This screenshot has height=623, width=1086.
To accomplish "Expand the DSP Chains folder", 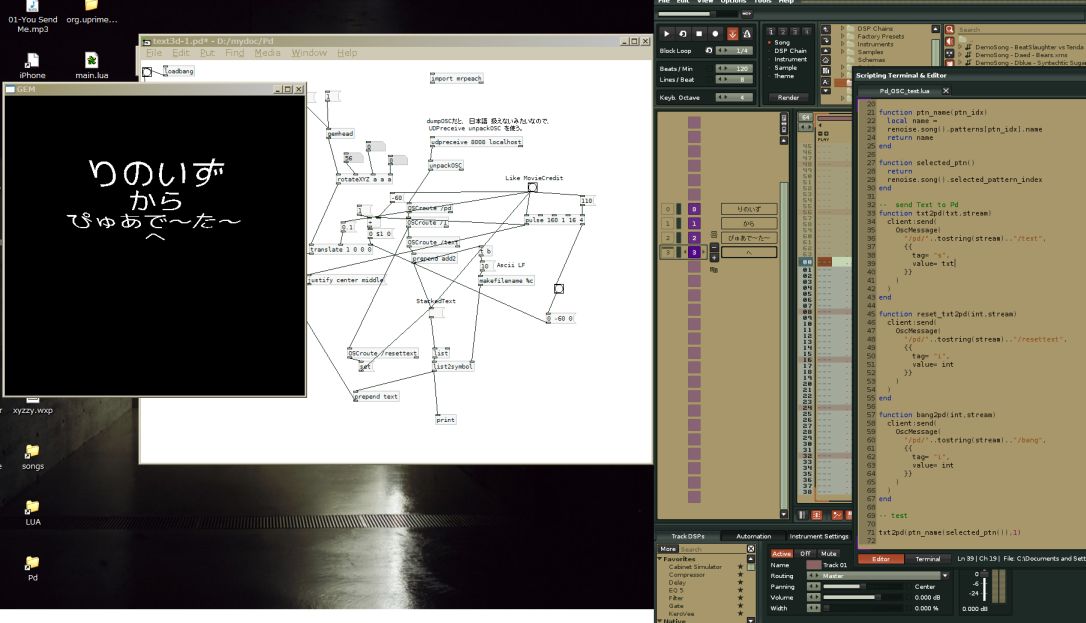I will pos(843,29).
